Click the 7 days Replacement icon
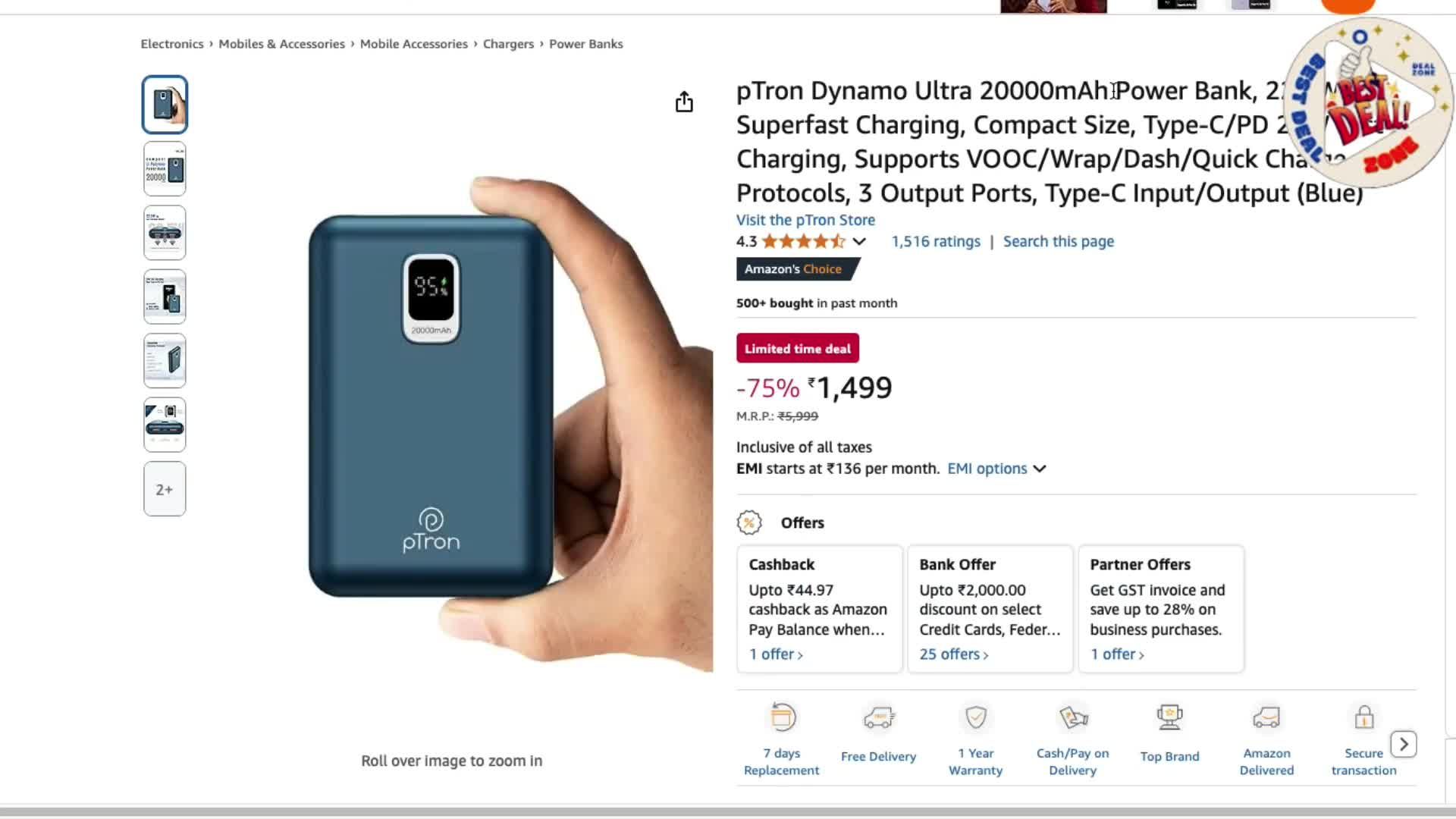The width and height of the screenshot is (1456, 819). tap(782, 717)
